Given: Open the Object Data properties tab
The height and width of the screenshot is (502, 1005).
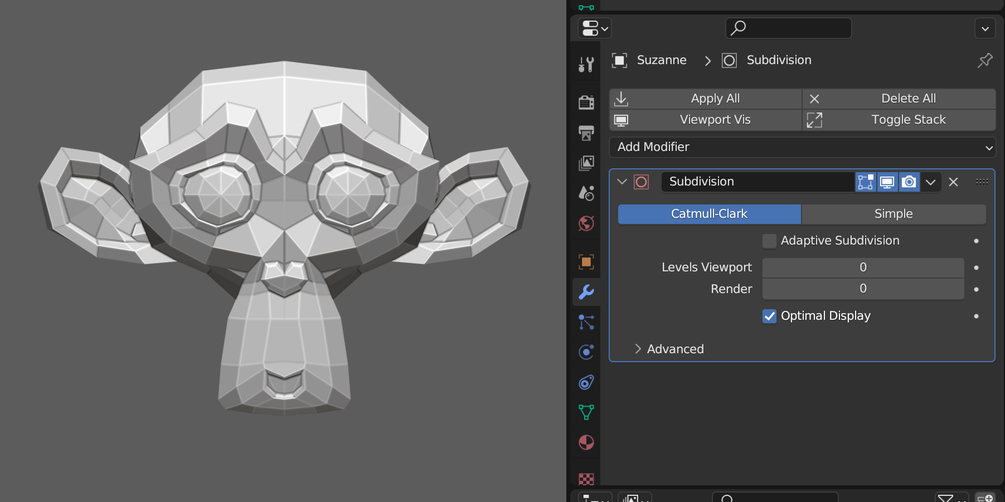Looking at the screenshot, I should click(x=586, y=412).
